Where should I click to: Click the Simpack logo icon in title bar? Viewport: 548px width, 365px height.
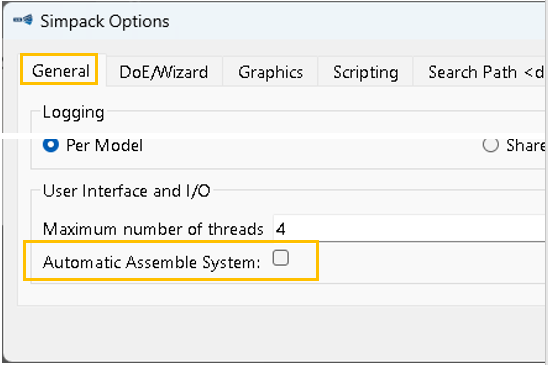[23, 20]
